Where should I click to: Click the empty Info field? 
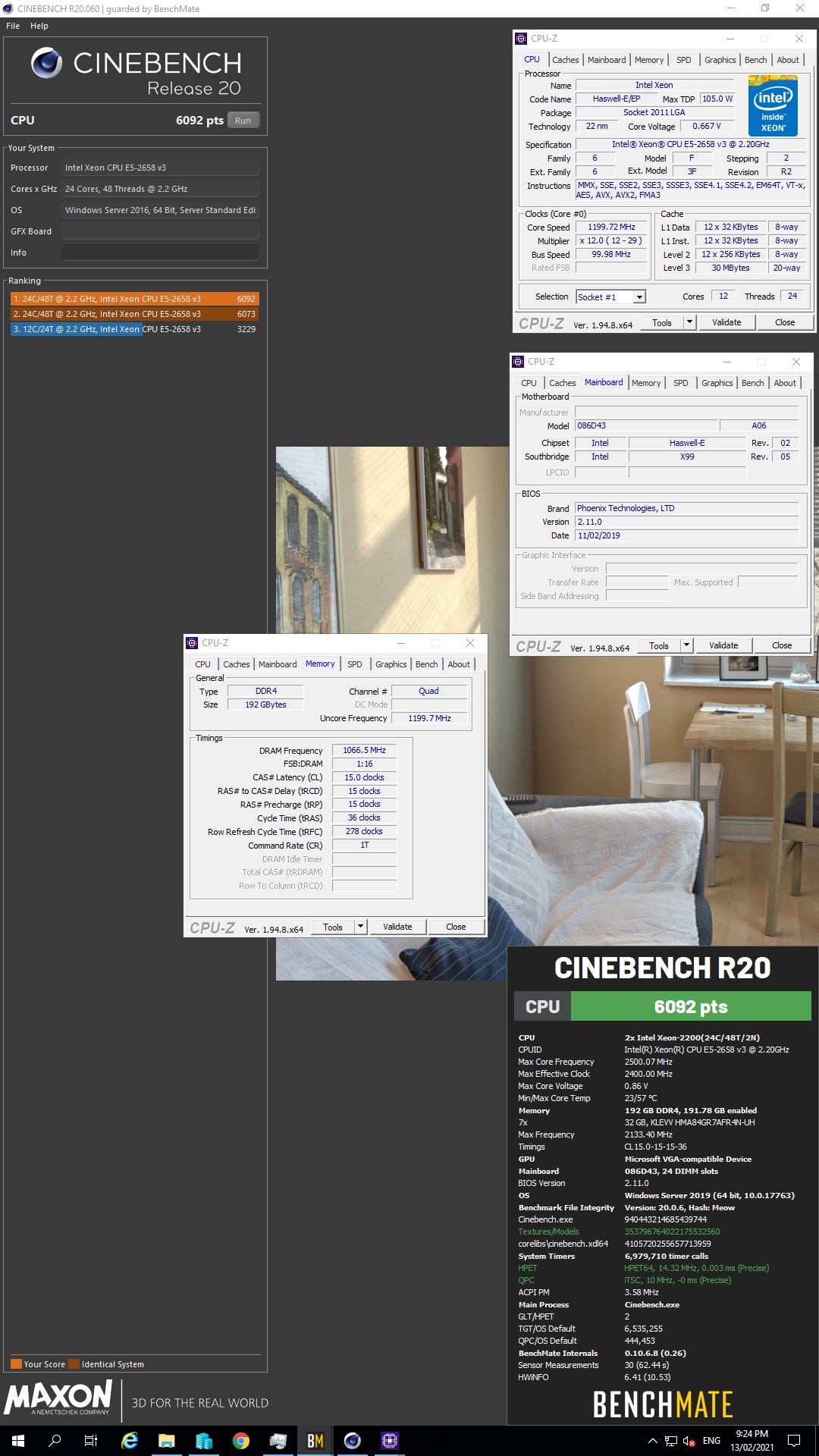(160, 253)
